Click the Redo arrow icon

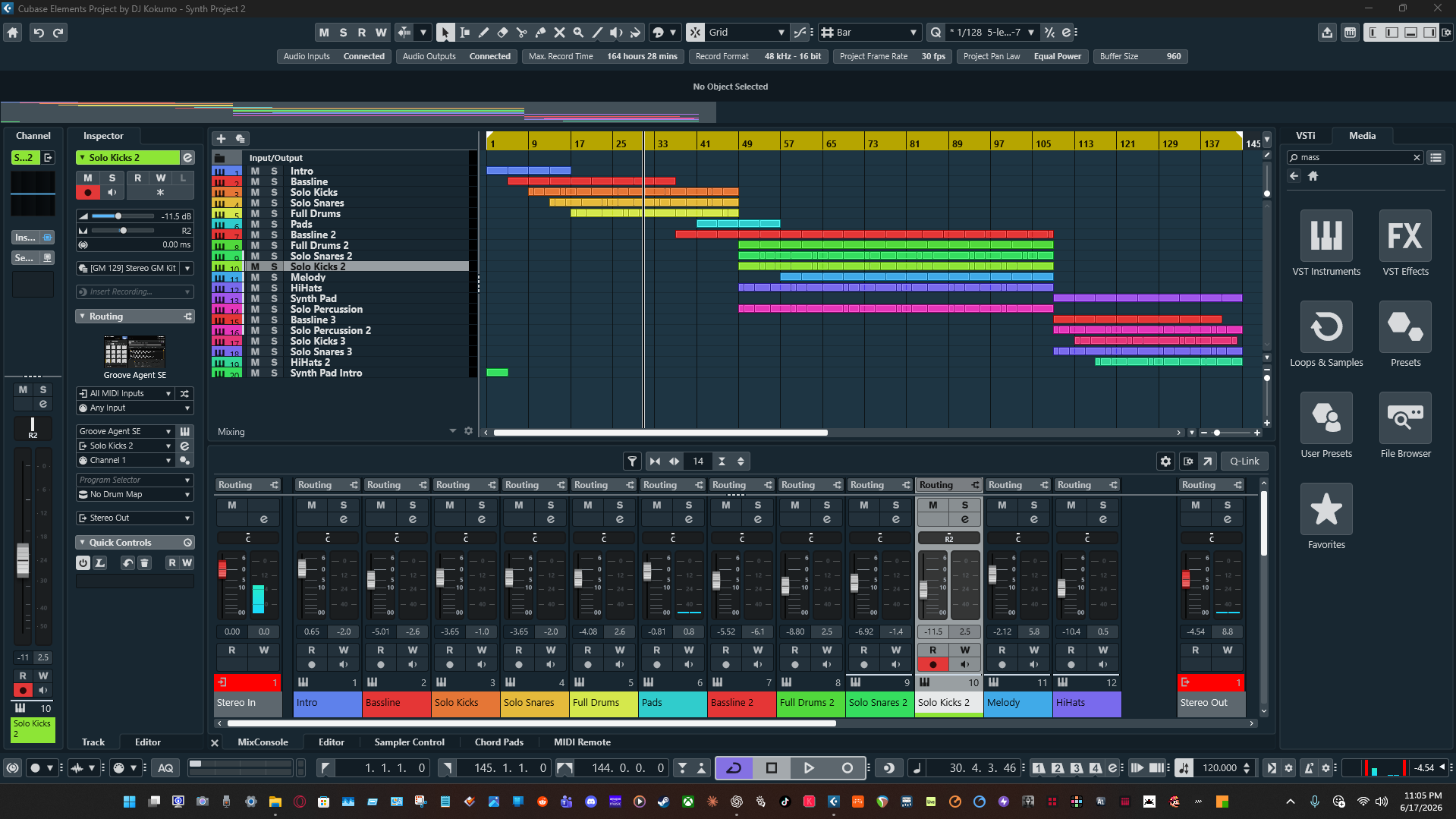(x=58, y=33)
